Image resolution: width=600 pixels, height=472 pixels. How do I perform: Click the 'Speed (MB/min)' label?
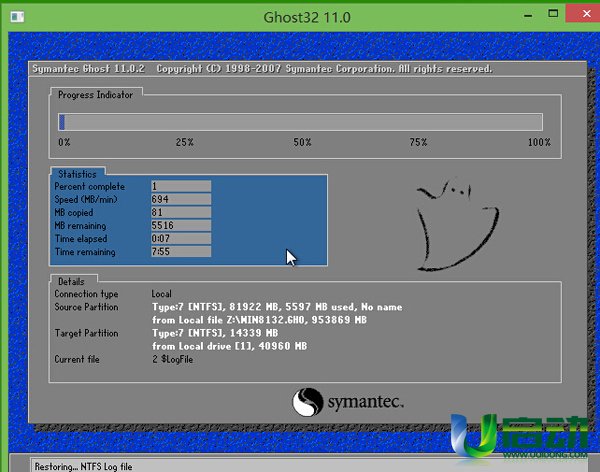tap(86, 199)
